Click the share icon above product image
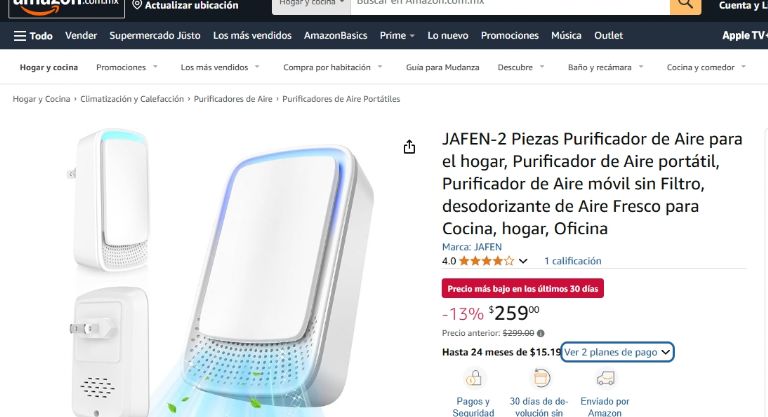The image size is (768, 417). [x=409, y=147]
